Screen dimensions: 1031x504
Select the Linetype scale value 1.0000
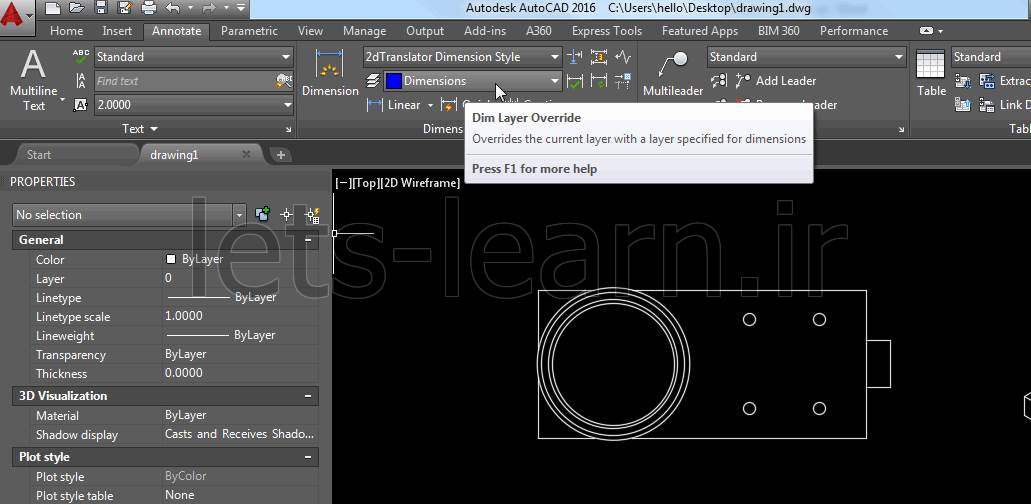[x=183, y=316]
